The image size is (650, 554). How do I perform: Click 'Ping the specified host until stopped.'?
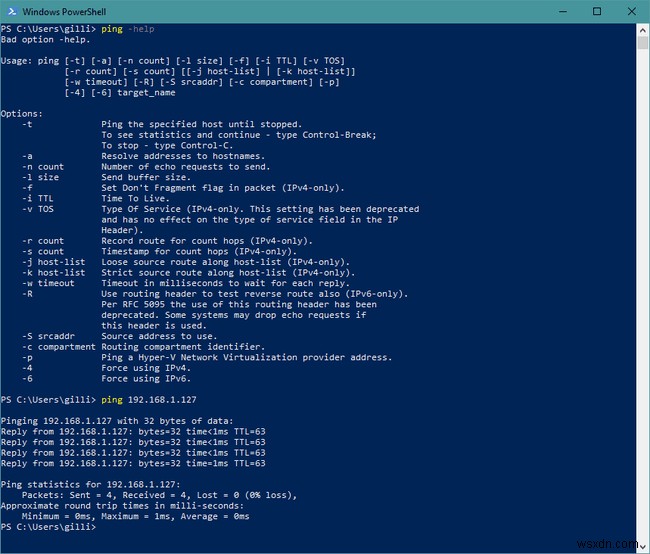201,124
